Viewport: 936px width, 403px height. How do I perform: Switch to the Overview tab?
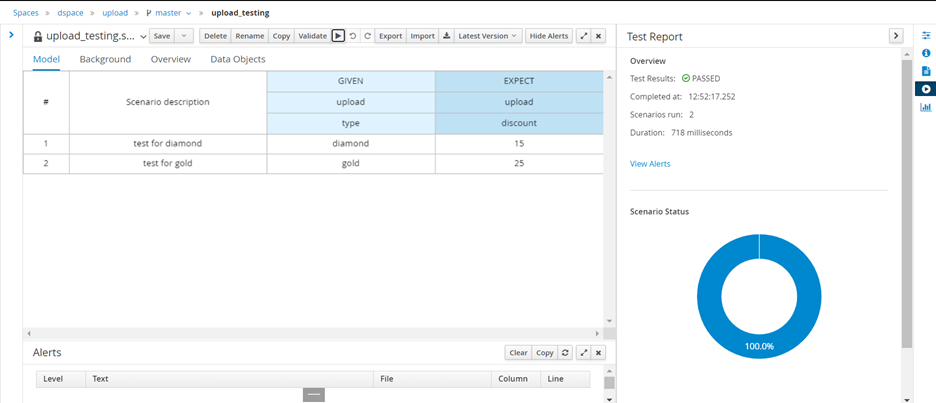pos(171,59)
